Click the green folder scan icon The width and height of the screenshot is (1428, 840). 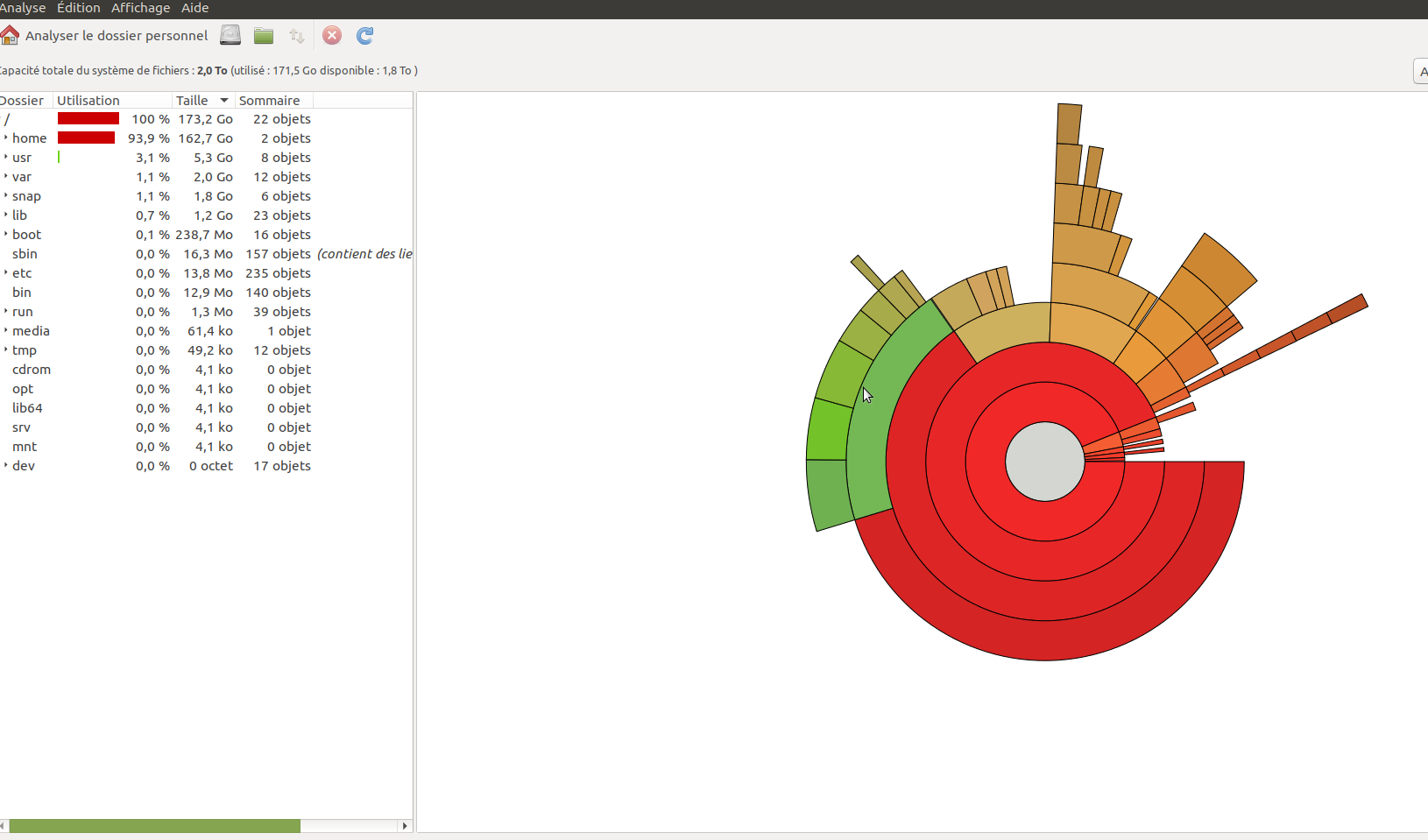264,36
